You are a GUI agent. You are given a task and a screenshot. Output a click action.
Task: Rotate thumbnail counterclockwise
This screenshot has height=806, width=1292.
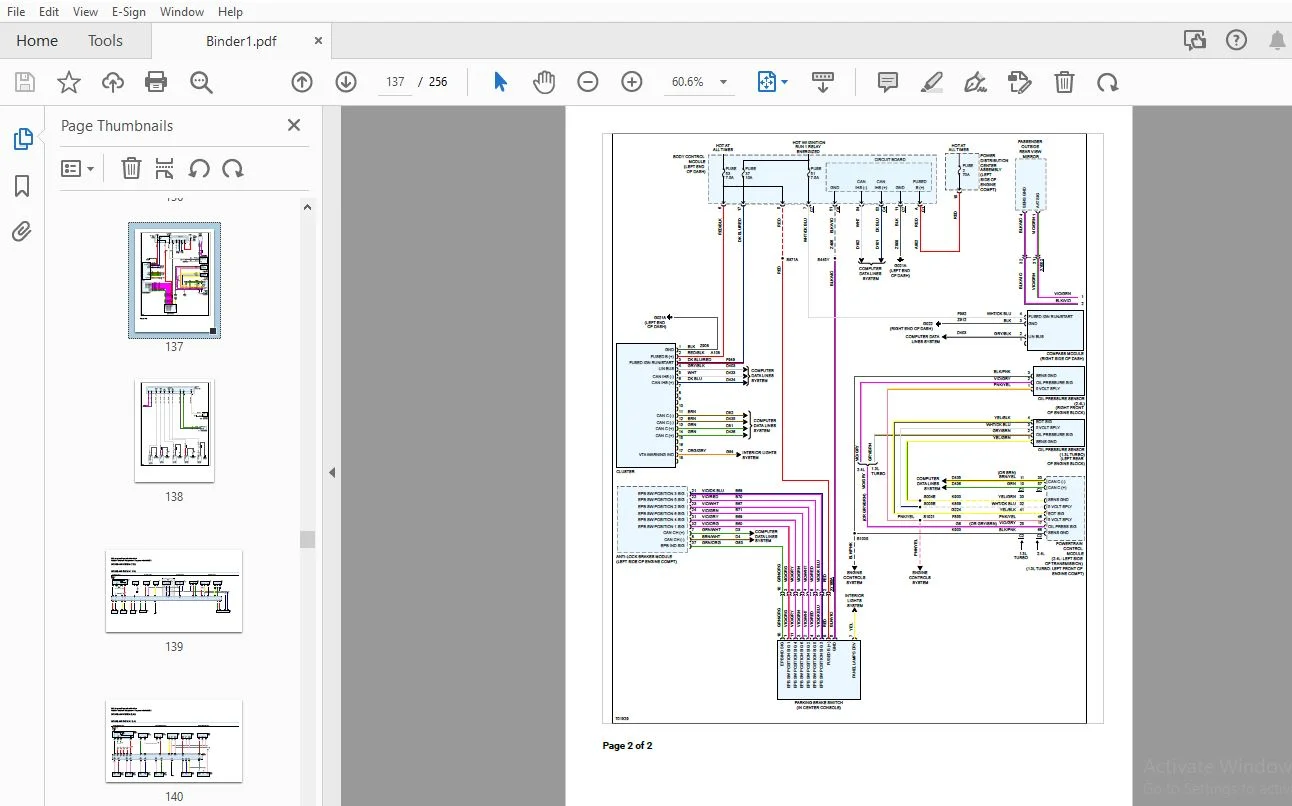click(x=199, y=168)
